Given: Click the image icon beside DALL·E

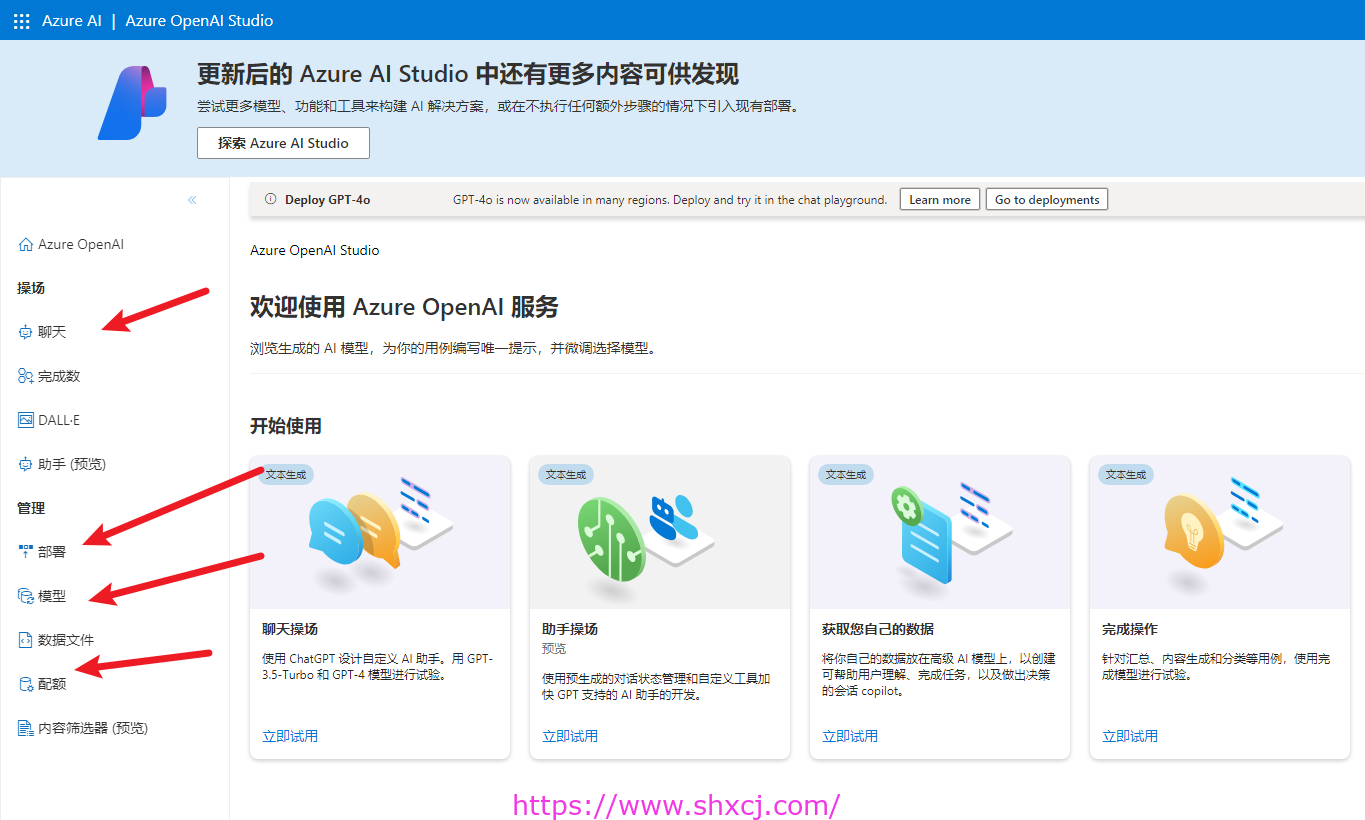Looking at the screenshot, I should (x=26, y=420).
